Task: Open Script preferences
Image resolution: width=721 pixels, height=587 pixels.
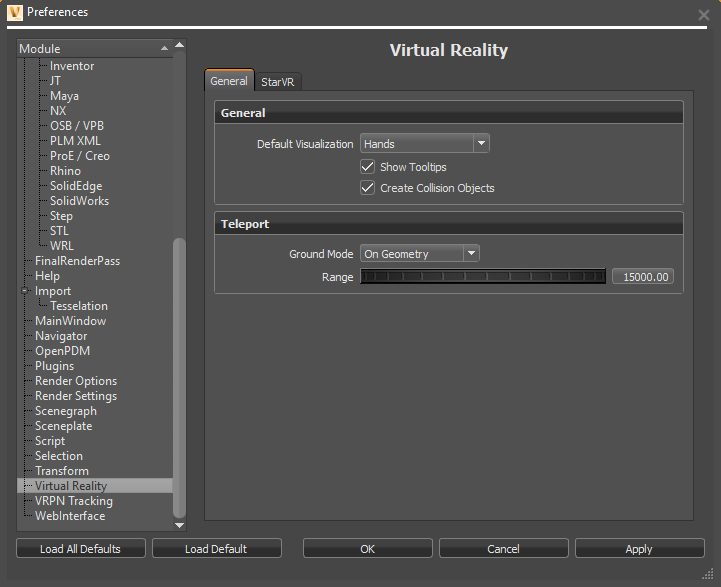Action: [50, 440]
